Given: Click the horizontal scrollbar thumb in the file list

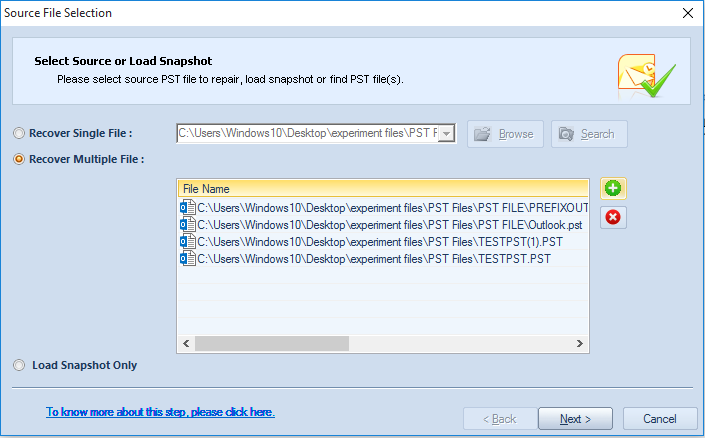Looking at the screenshot, I should [272, 344].
